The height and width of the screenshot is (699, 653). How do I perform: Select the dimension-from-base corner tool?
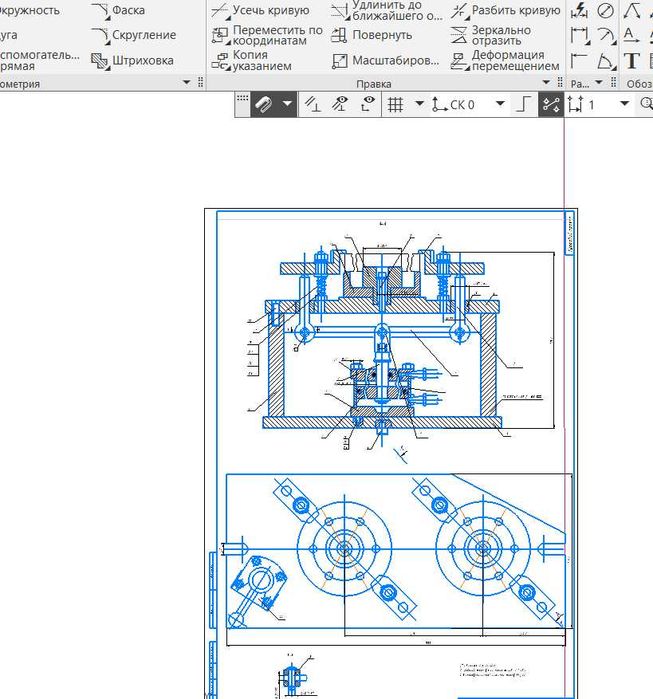[579, 61]
